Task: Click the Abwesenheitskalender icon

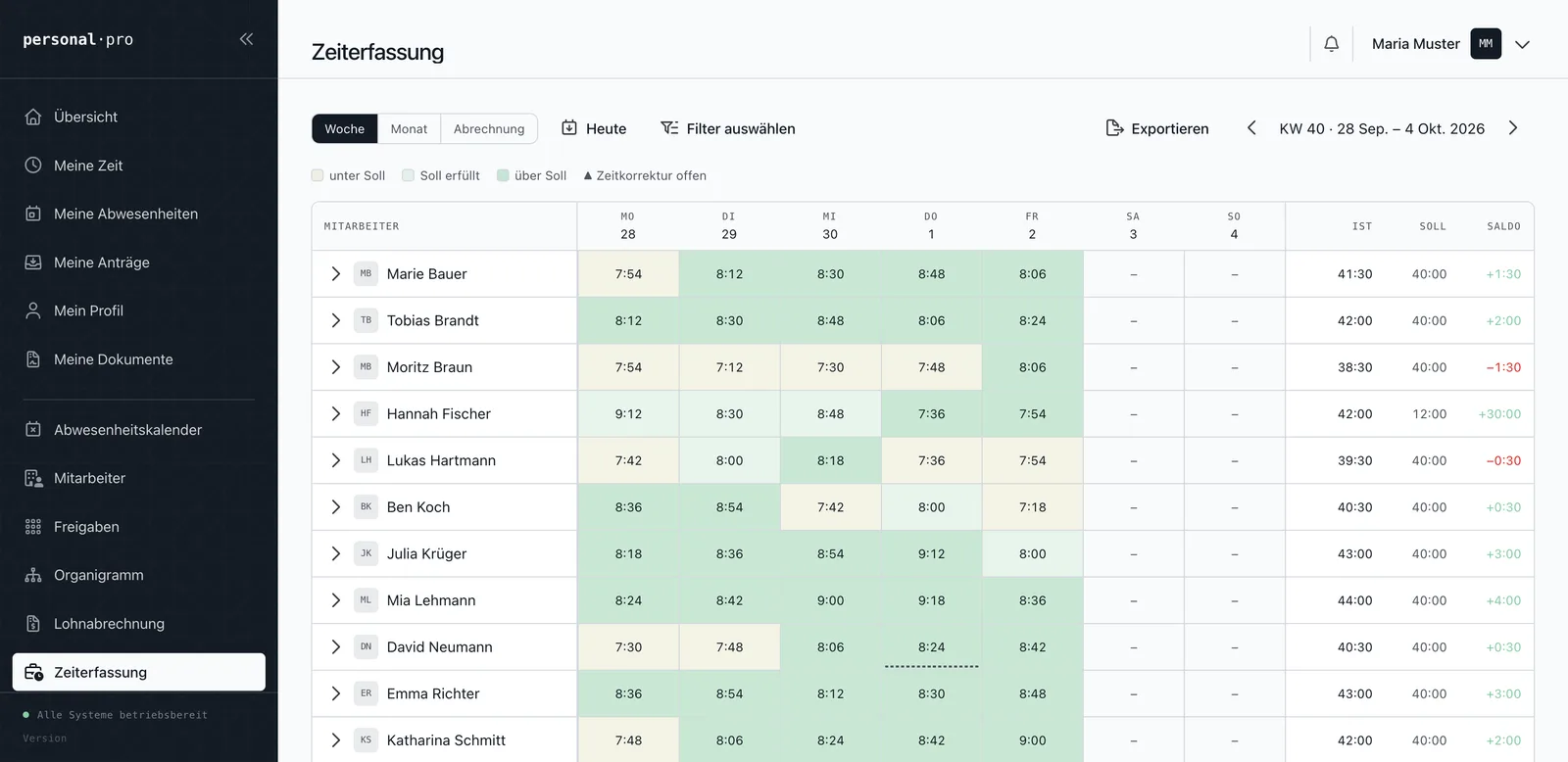Action: (33, 430)
